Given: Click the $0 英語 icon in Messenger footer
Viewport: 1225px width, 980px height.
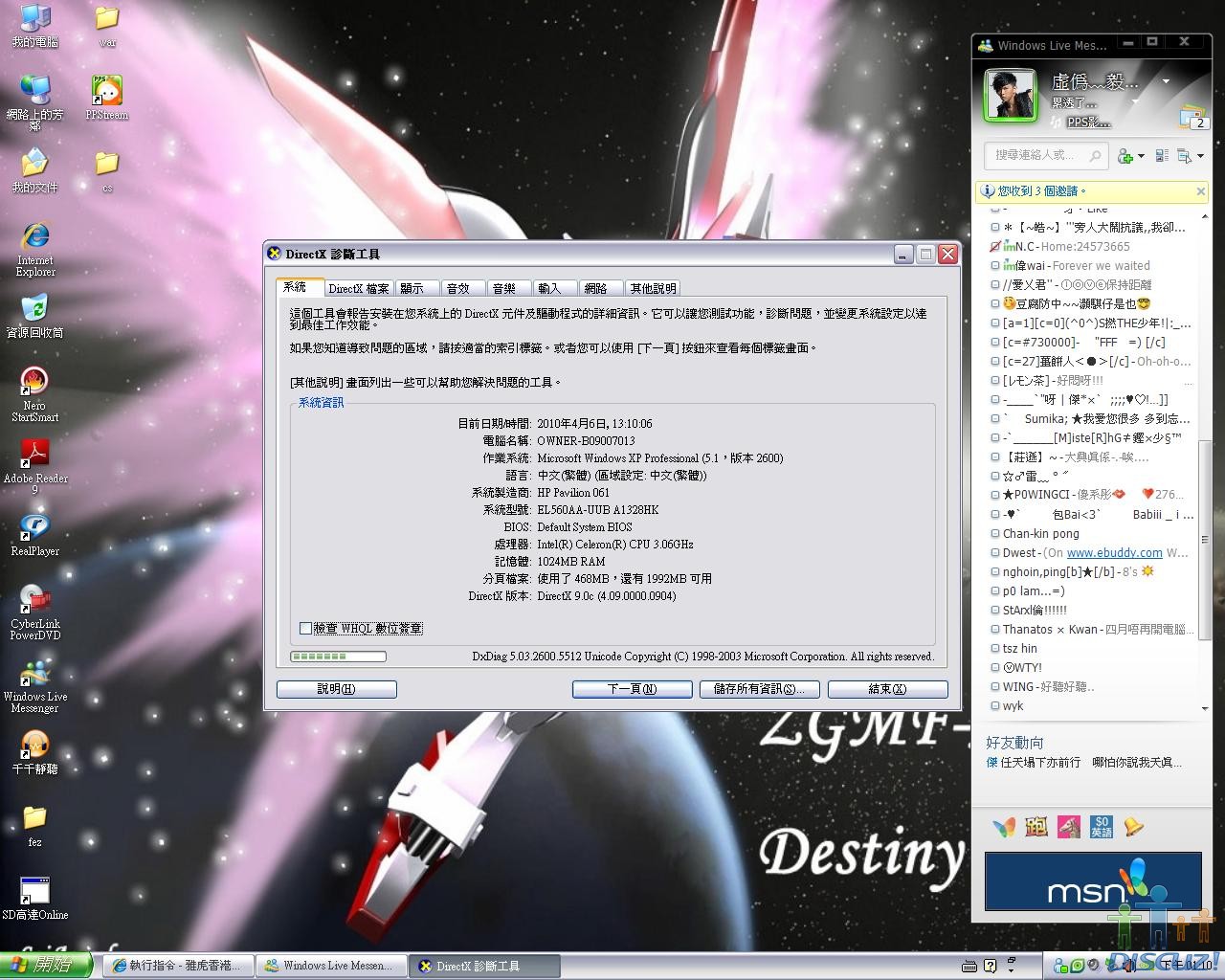Looking at the screenshot, I should [1102, 827].
